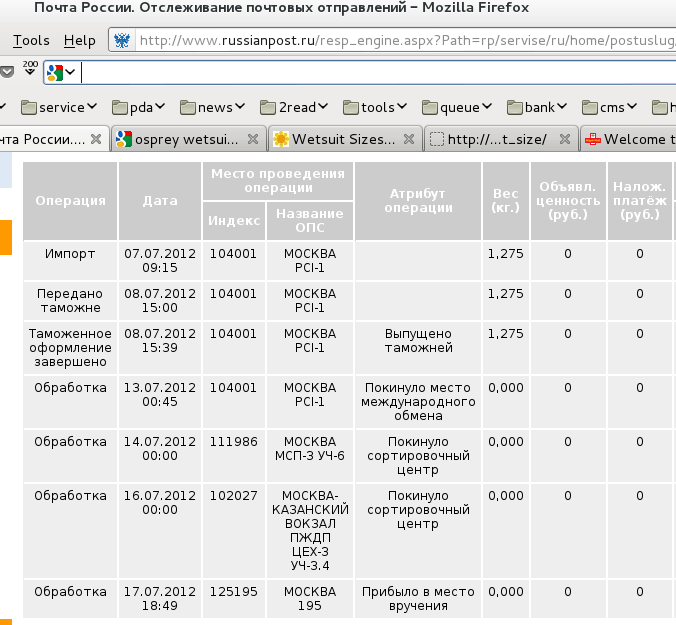Viewport: 676px width, 625px height.
Task: Close the osprey wetsui... tab
Action: (253, 139)
